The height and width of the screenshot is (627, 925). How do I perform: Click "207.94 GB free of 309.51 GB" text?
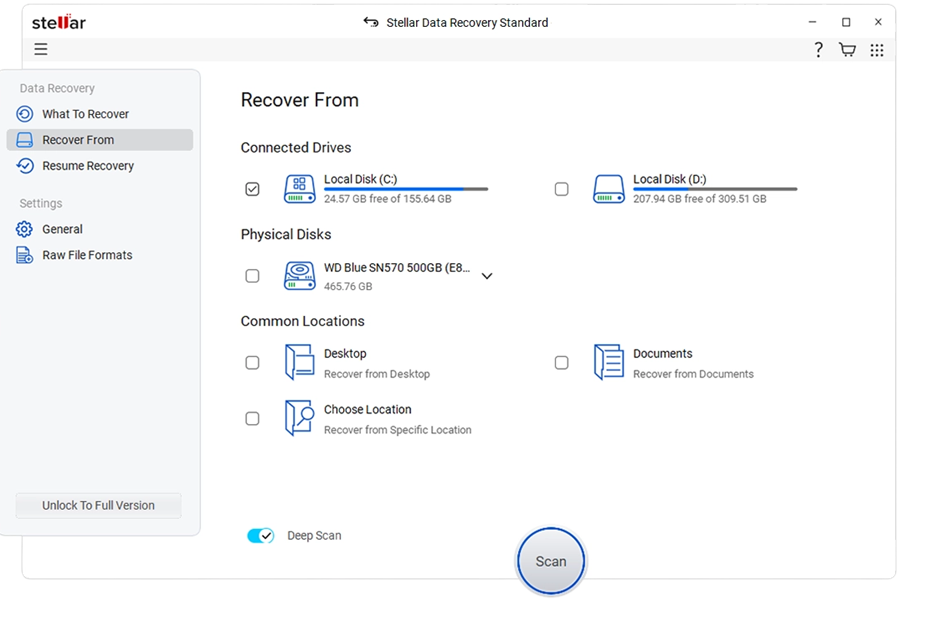pyautogui.click(x=700, y=199)
